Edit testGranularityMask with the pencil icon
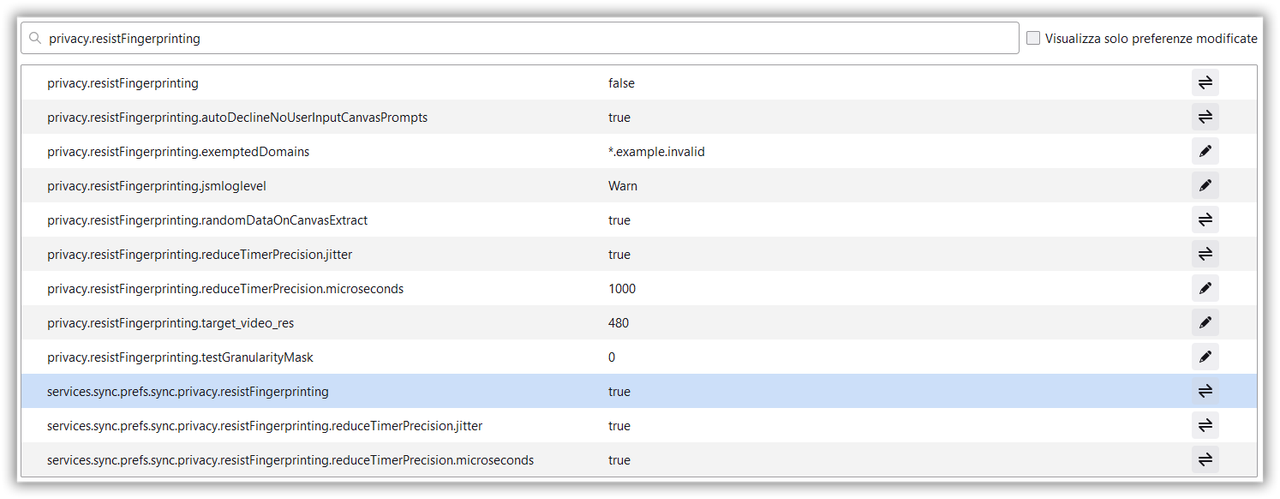This screenshot has height=499, width=1280. [1205, 357]
